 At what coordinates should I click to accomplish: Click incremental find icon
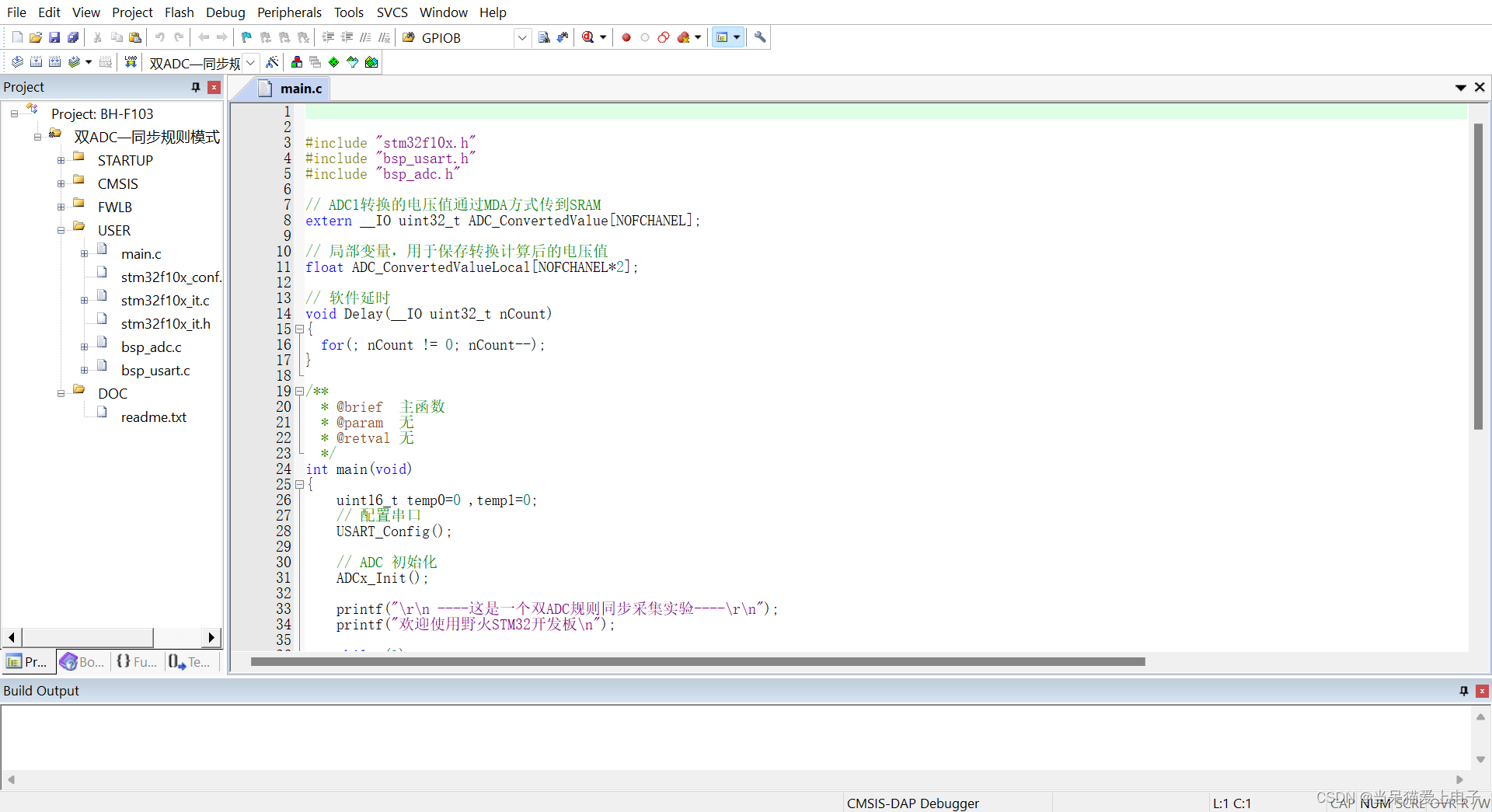pyautogui.click(x=563, y=37)
